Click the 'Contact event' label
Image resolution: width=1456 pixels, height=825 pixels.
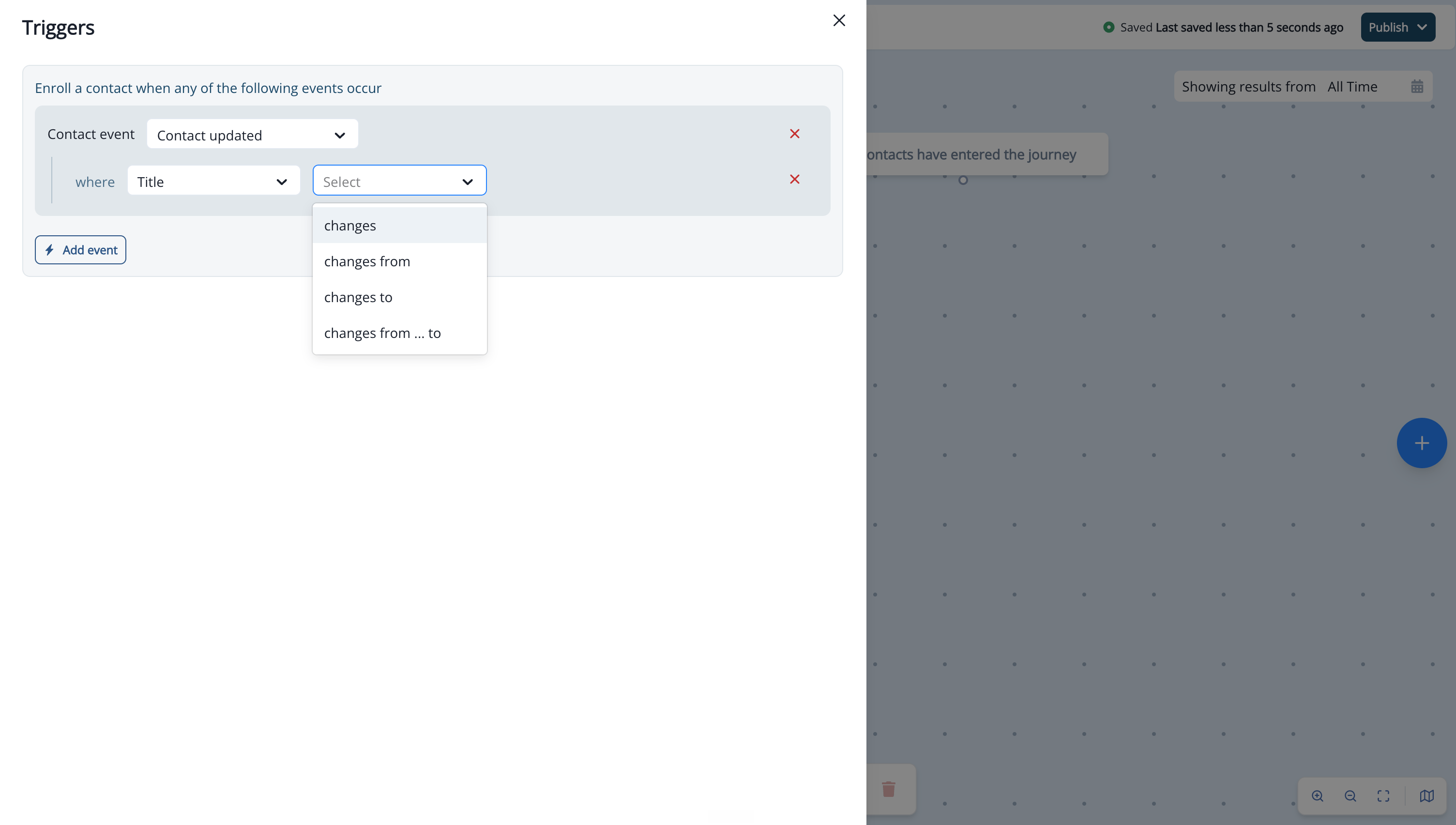pyautogui.click(x=91, y=134)
